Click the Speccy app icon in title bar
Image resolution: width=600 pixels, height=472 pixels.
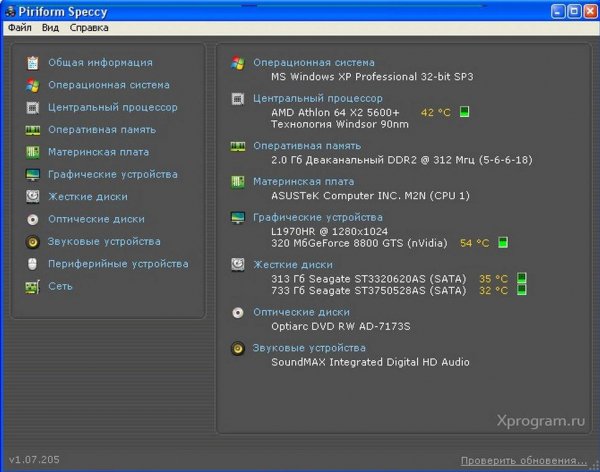(10, 11)
